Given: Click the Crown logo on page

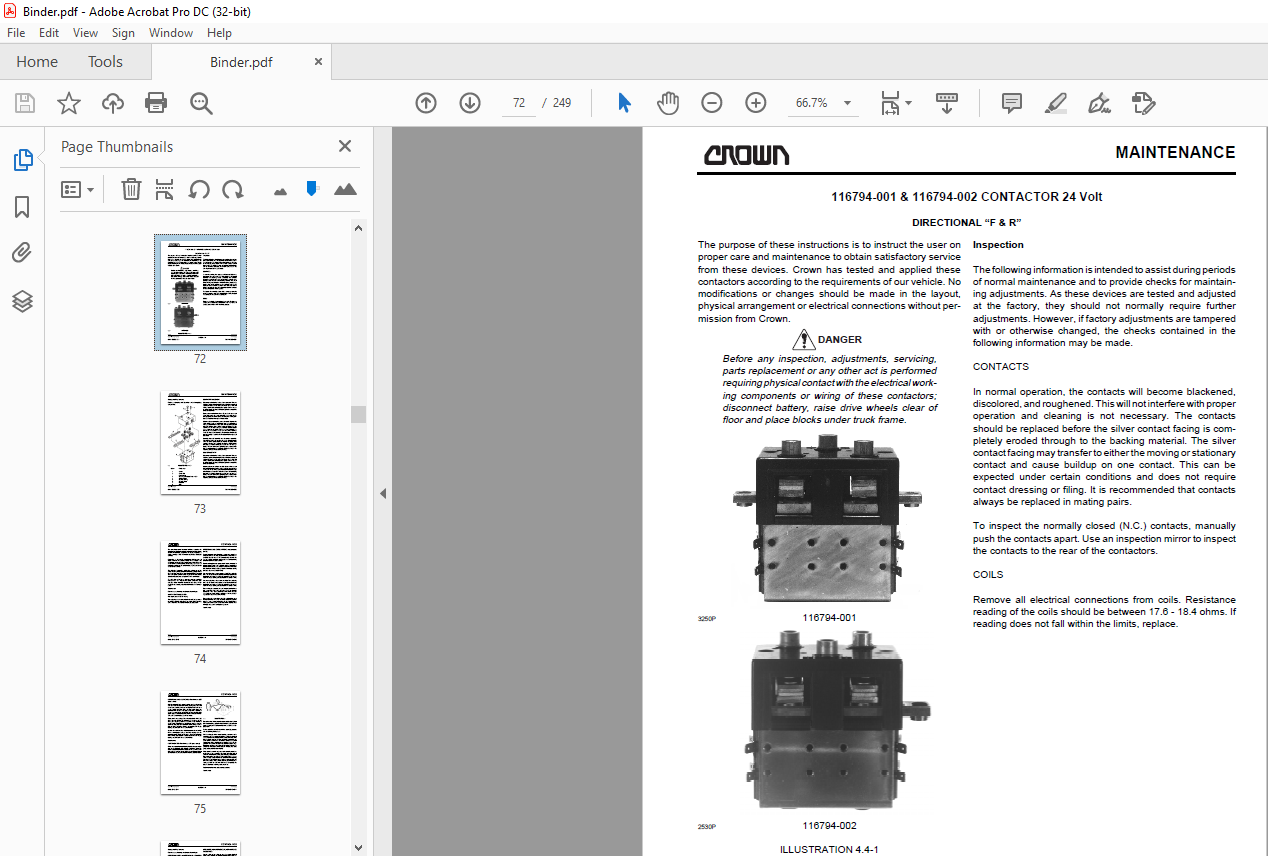Looking at the screenshot, I should 746,155.
